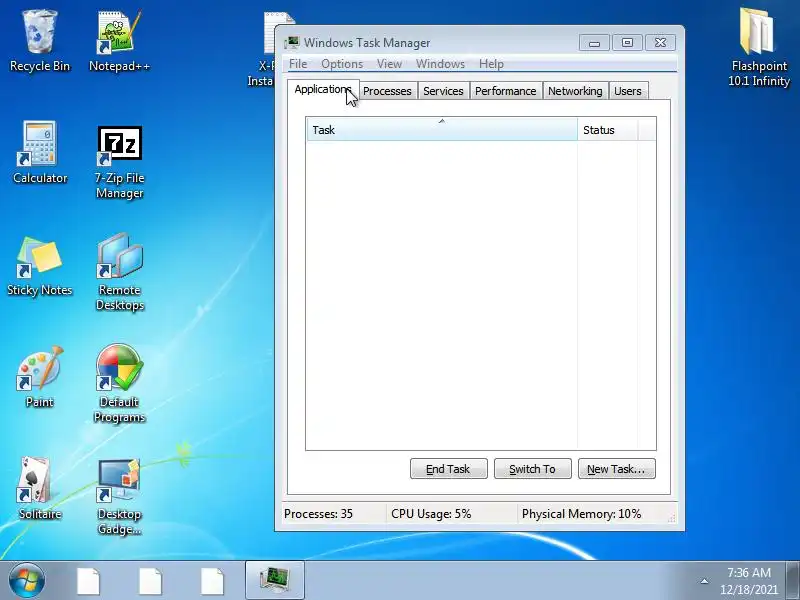Image resolution: width=800 pixels, height=600 pixels.
Task: Click the New Task... button
Action: tap(616, 469)
